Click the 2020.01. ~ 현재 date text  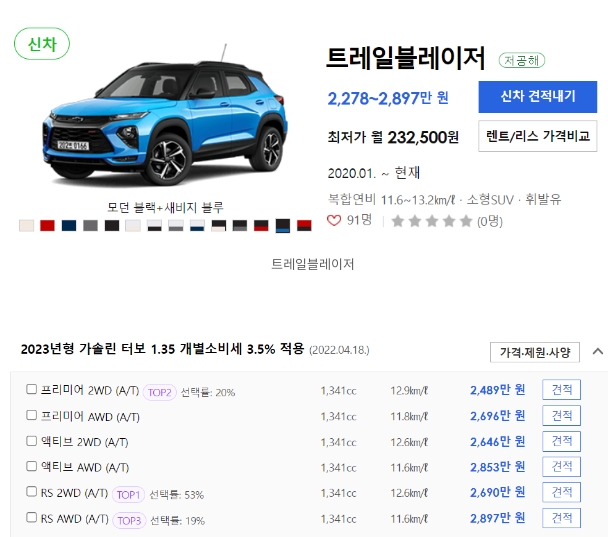tap(374, 173)
